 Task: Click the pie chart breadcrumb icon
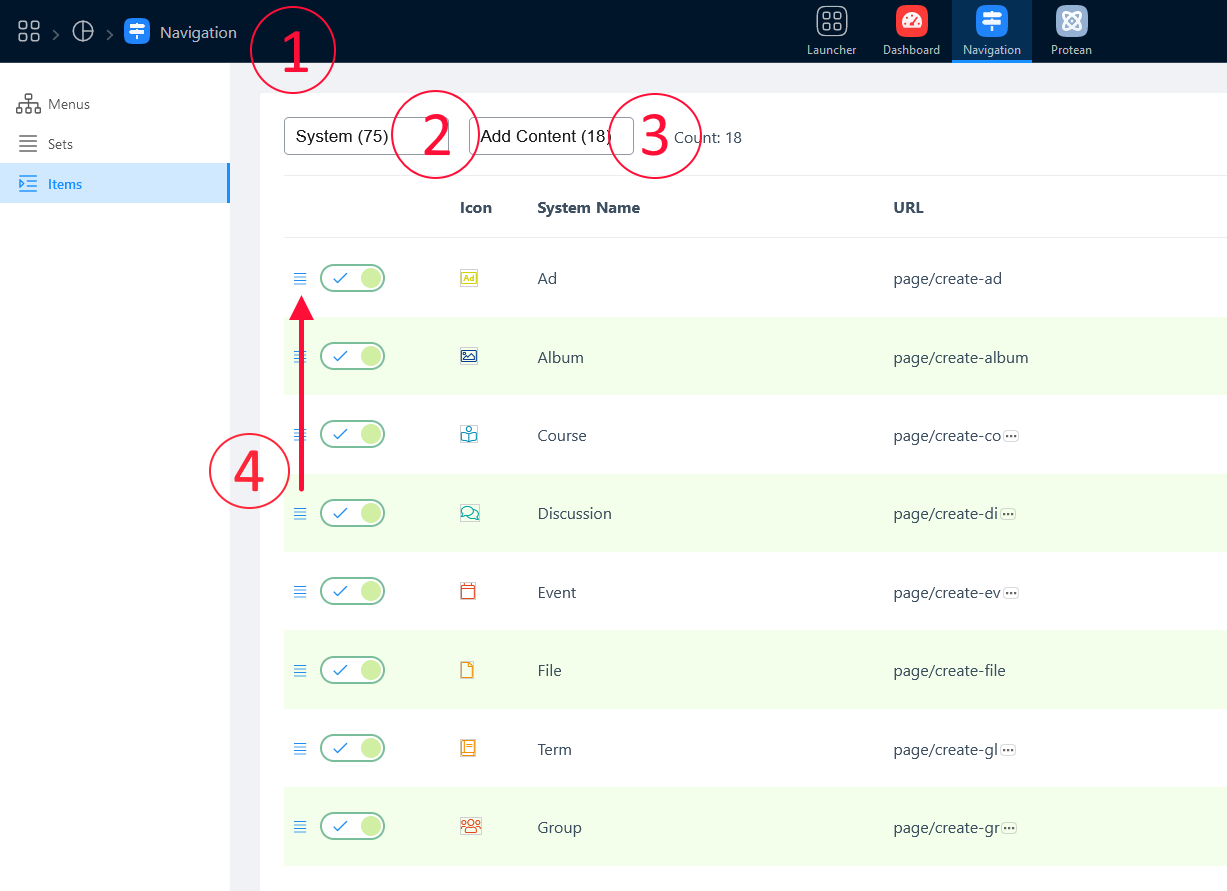(83, 32)
